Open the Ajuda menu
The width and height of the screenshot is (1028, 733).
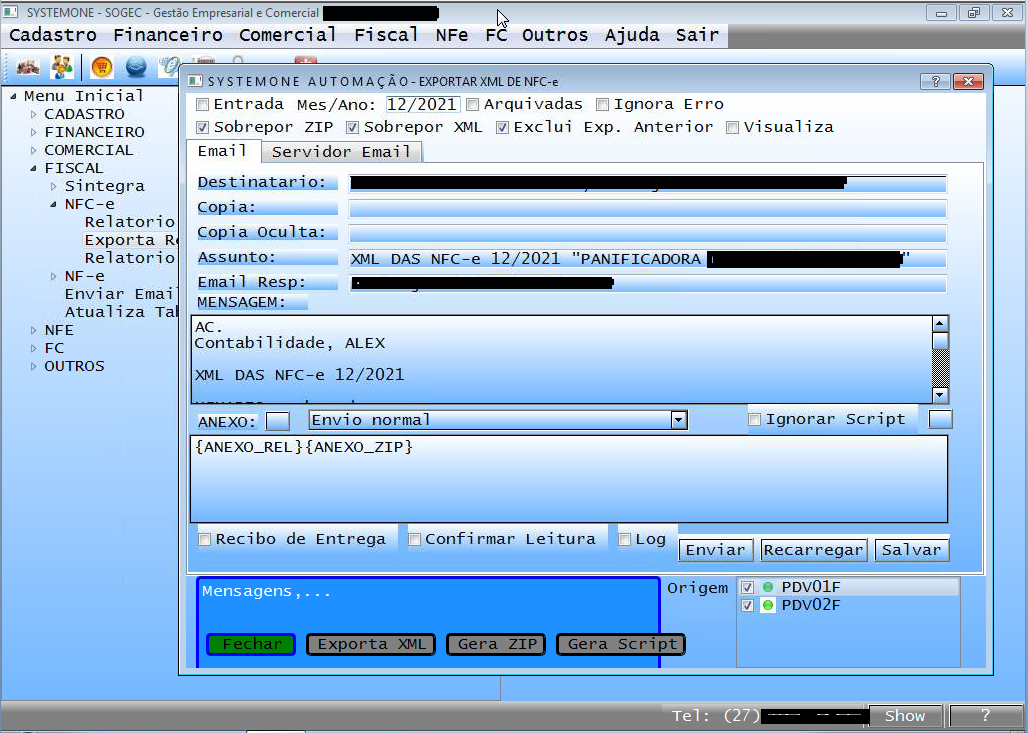click(x=632, y=35)
